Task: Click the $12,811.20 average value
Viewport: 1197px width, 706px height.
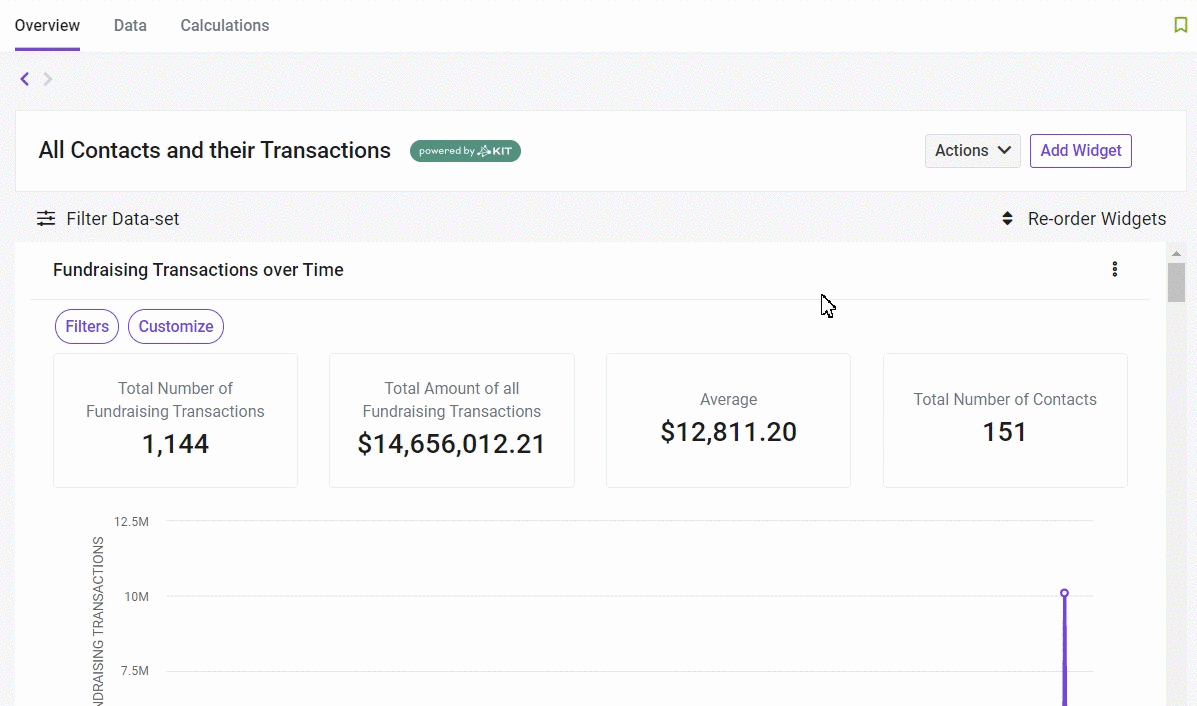Action: click(728, 432)
